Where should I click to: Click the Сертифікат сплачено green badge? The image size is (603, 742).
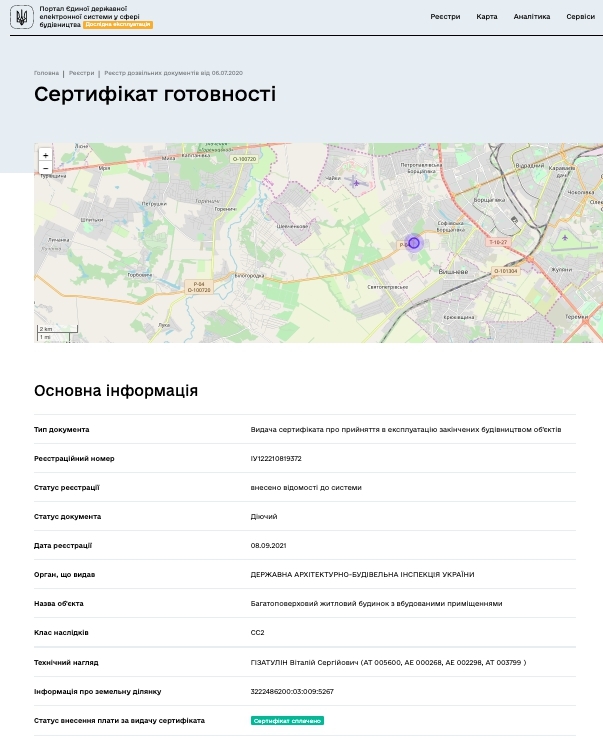tap(287, 721)
